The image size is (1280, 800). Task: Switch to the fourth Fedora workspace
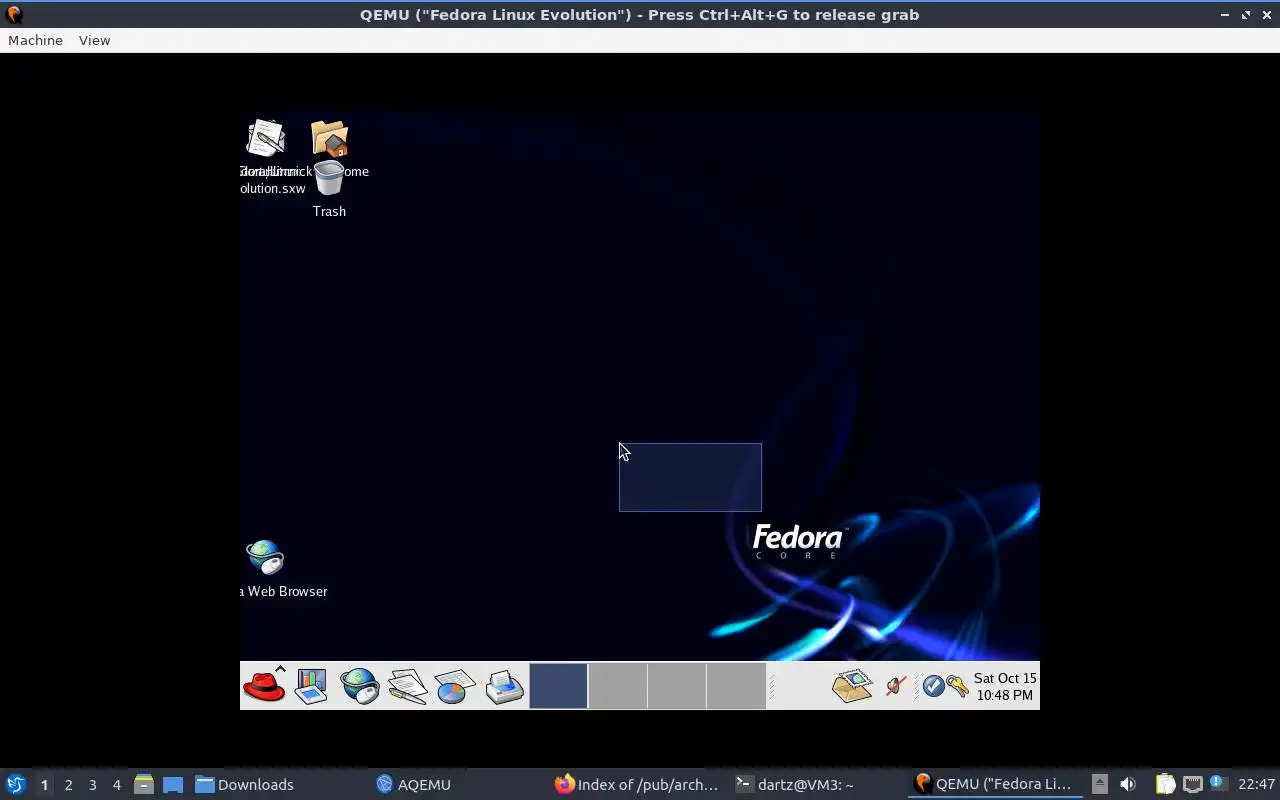[735, 686]
